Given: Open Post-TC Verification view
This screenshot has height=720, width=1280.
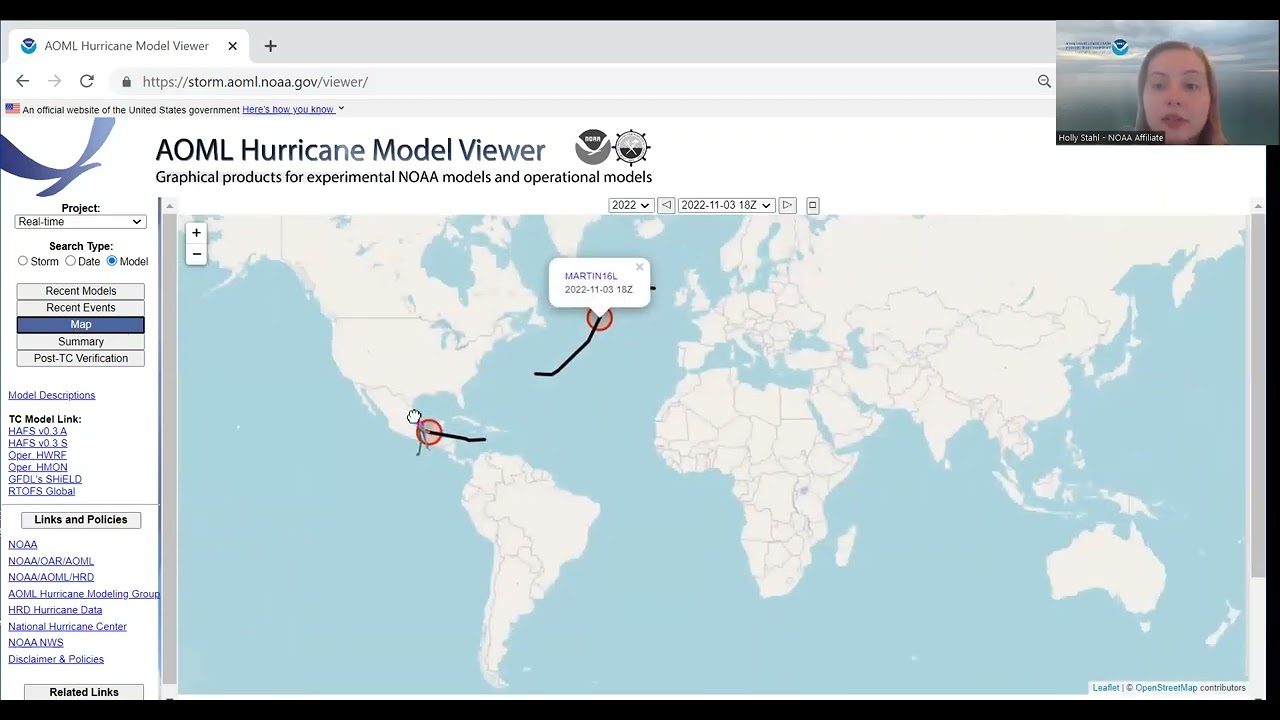Looking at the screenshot, I should click(x=81, y=359).
